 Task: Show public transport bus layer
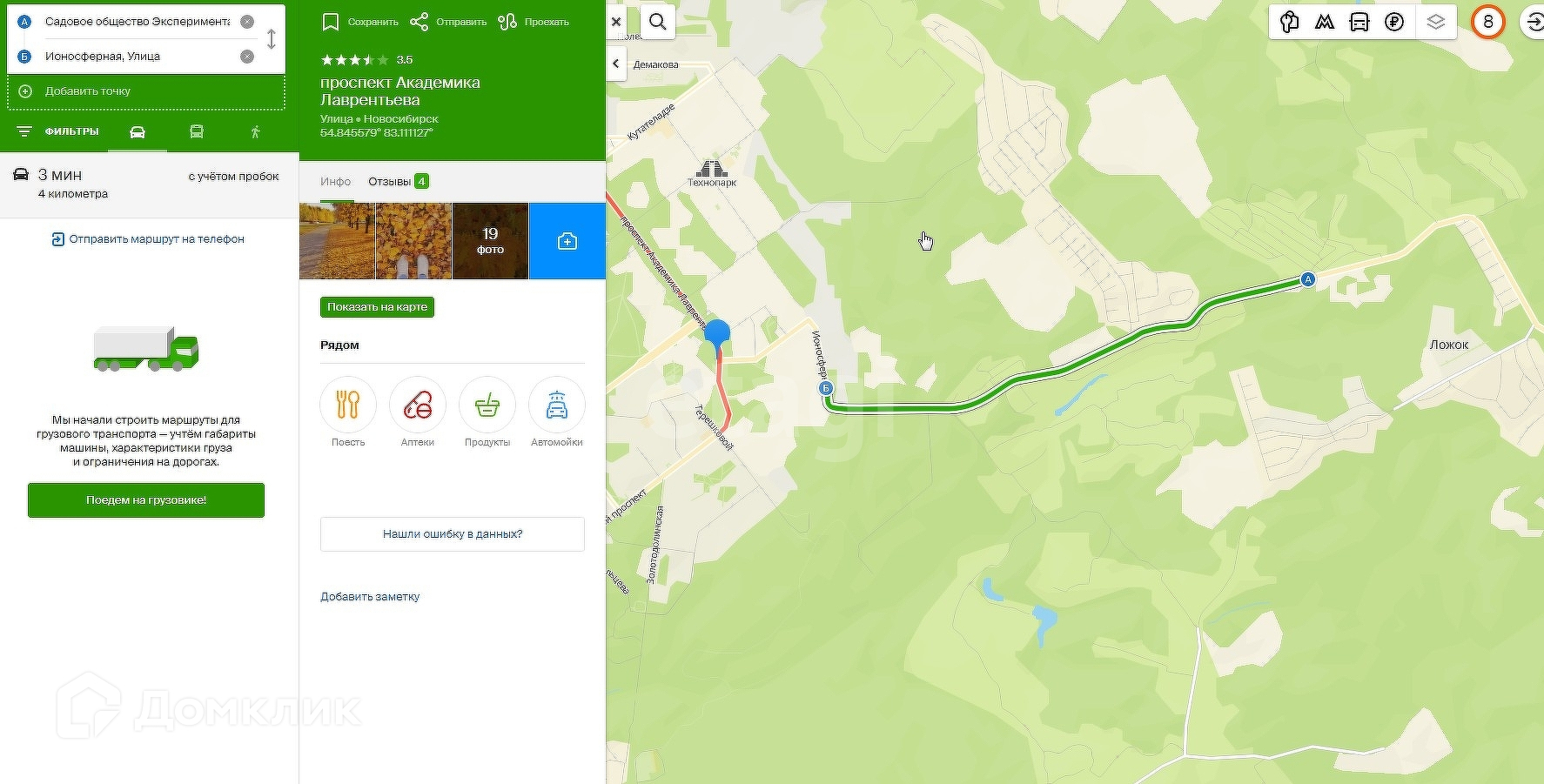click(1359, 22)
